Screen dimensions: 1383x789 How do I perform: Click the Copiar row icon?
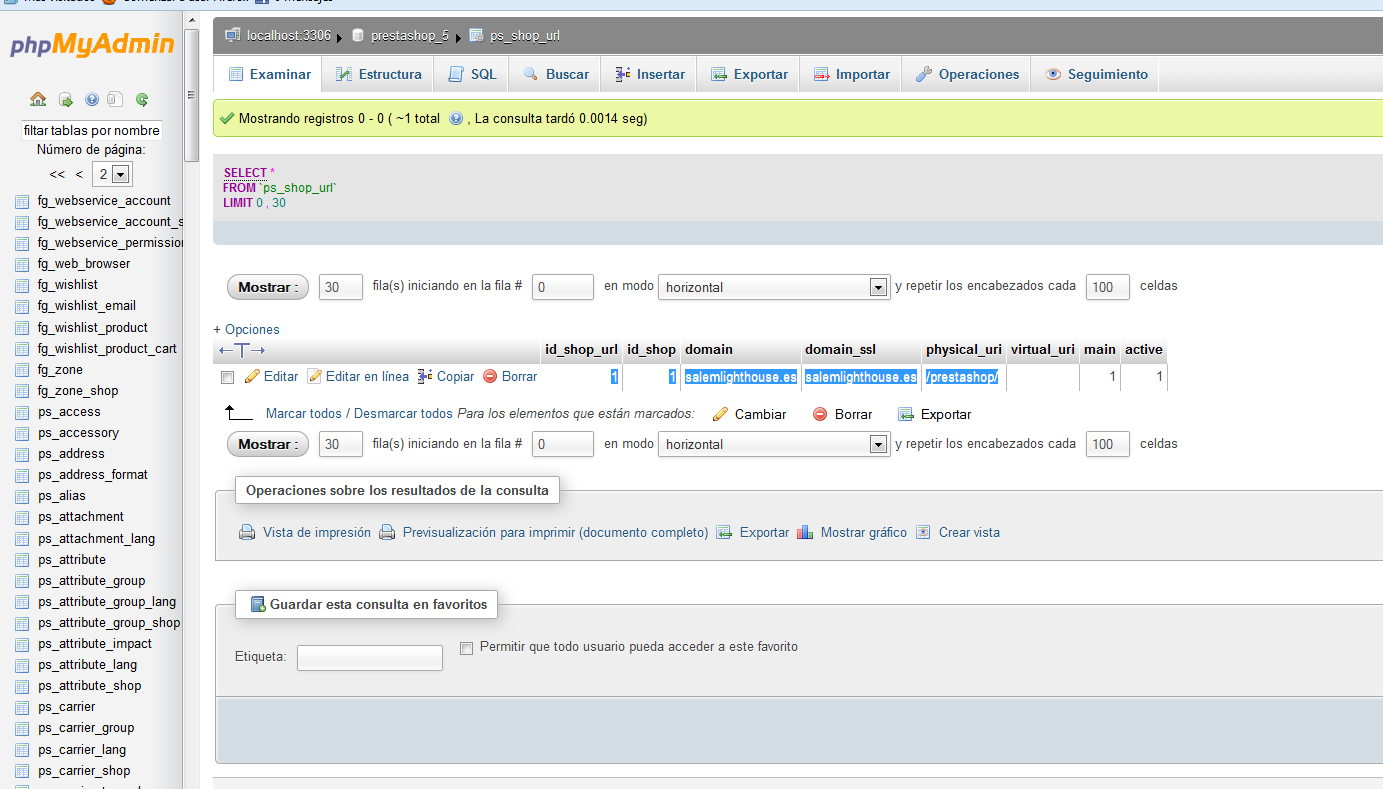point(425,376)
